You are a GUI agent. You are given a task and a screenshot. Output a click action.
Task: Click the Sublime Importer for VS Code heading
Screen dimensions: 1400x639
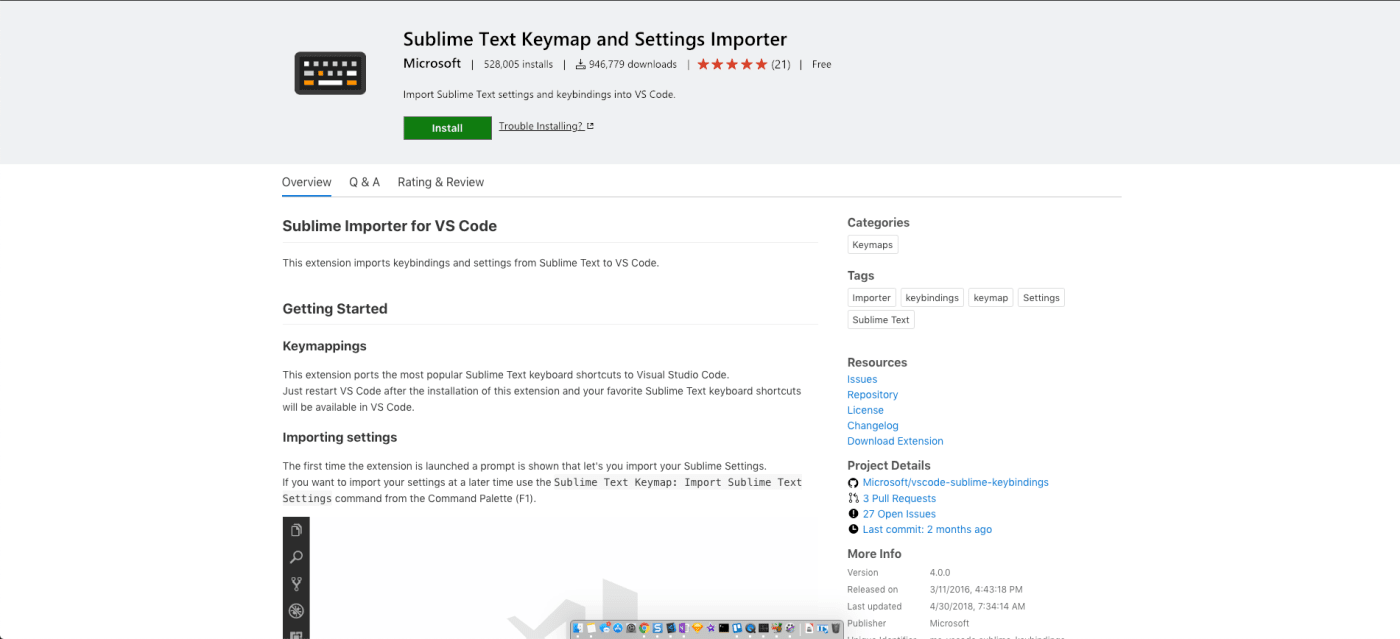[389, 226]
